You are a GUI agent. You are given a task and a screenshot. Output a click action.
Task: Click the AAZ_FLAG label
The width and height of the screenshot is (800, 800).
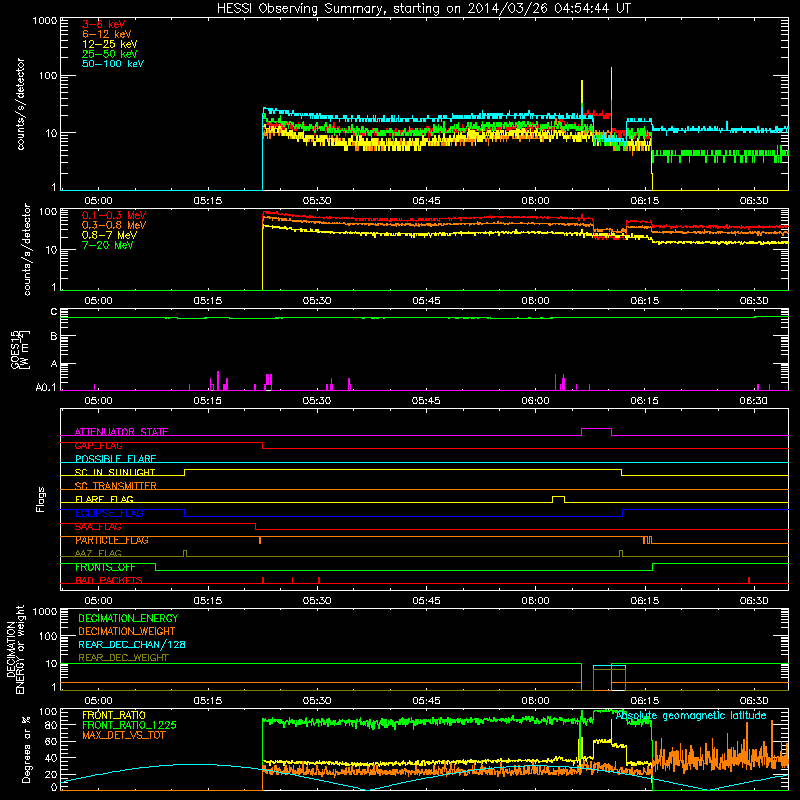click(98, 553)
